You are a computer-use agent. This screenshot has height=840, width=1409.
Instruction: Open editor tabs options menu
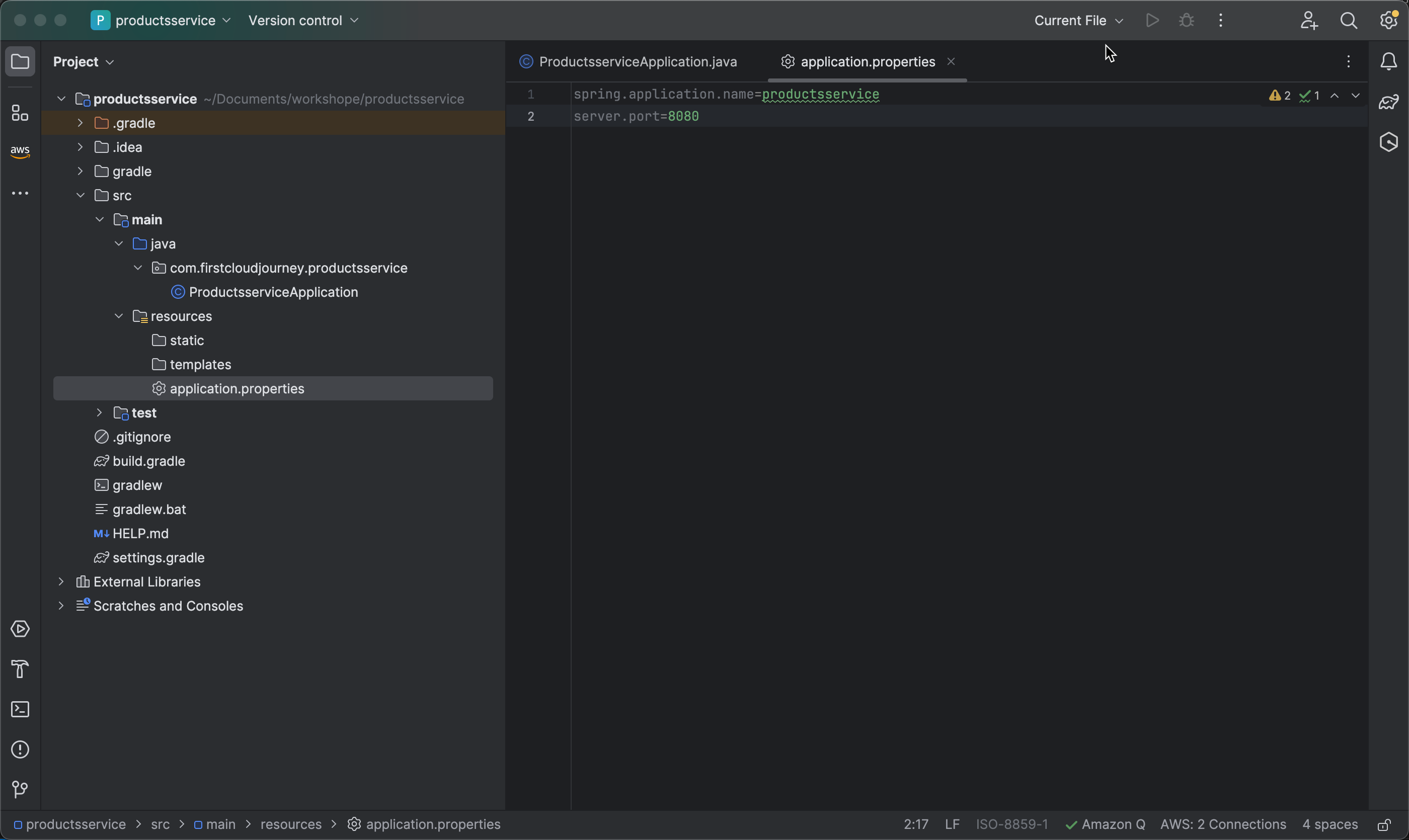1349,61
